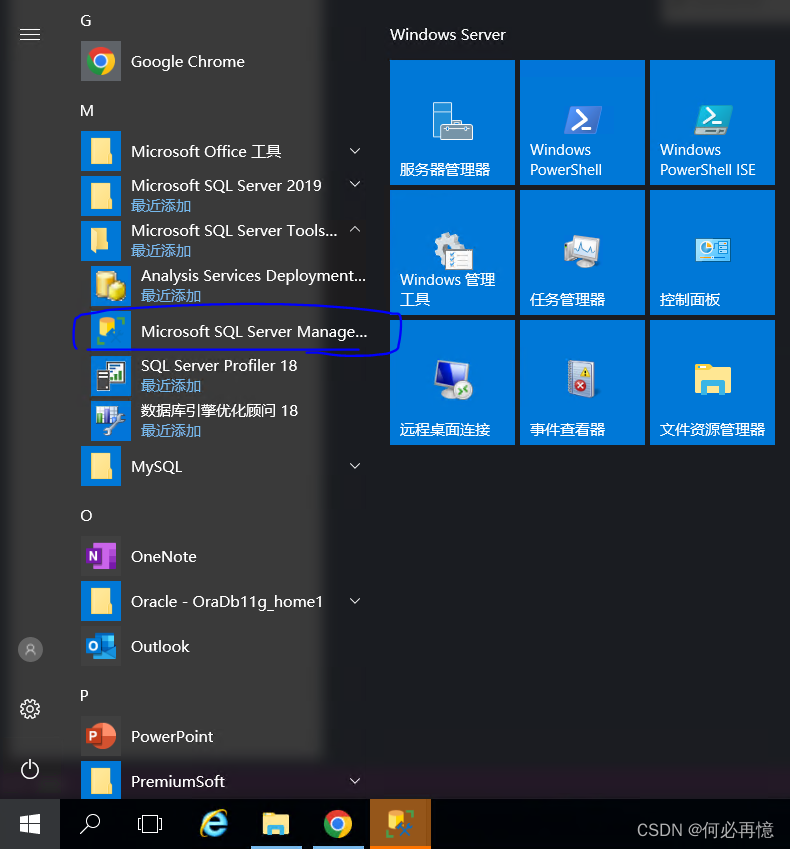
Task: Expand Microsoft Office 工具 folder chevron
Action: click(355, 151)
